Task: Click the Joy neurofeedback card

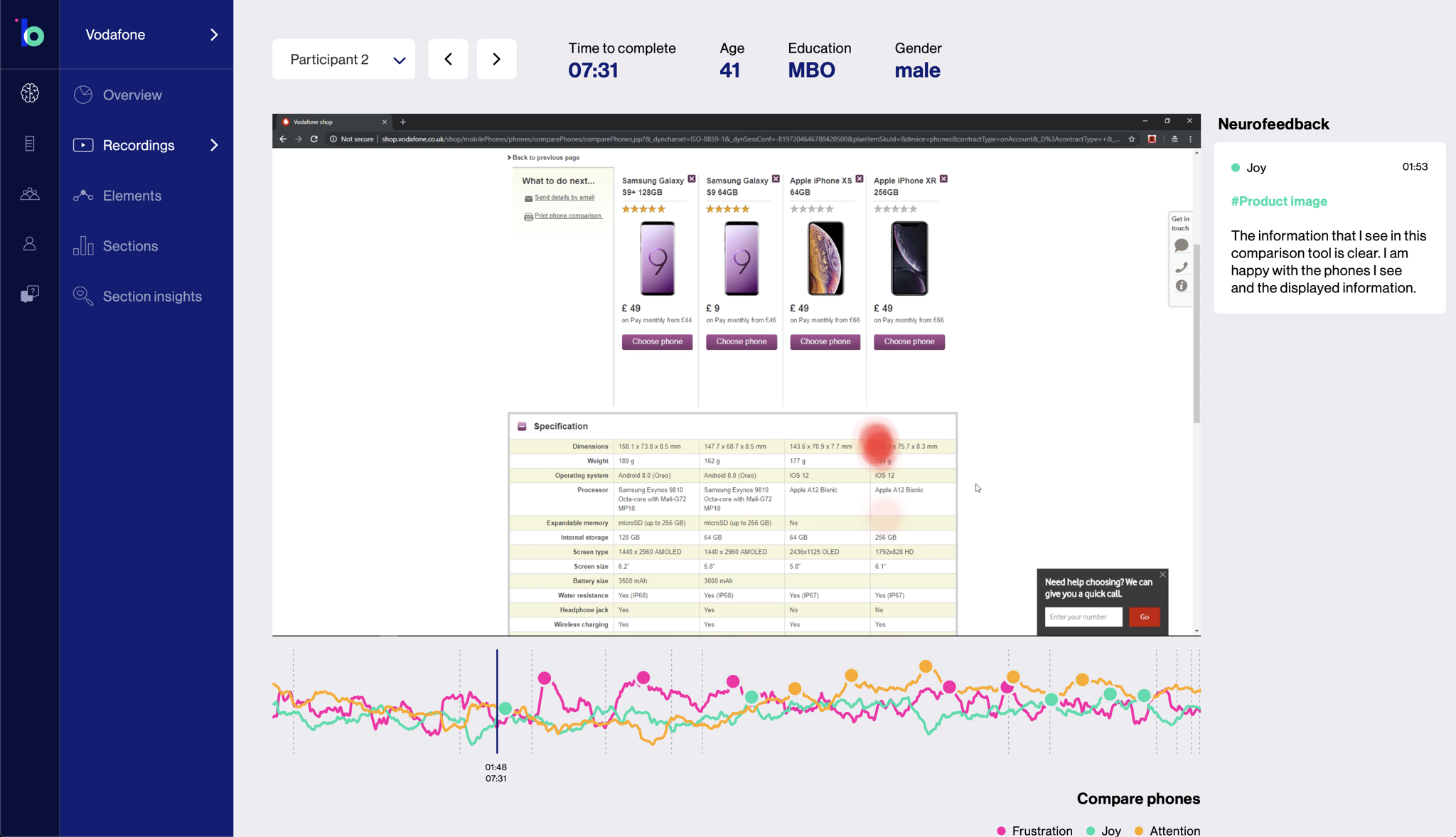Action: (x=1329, y=228)
